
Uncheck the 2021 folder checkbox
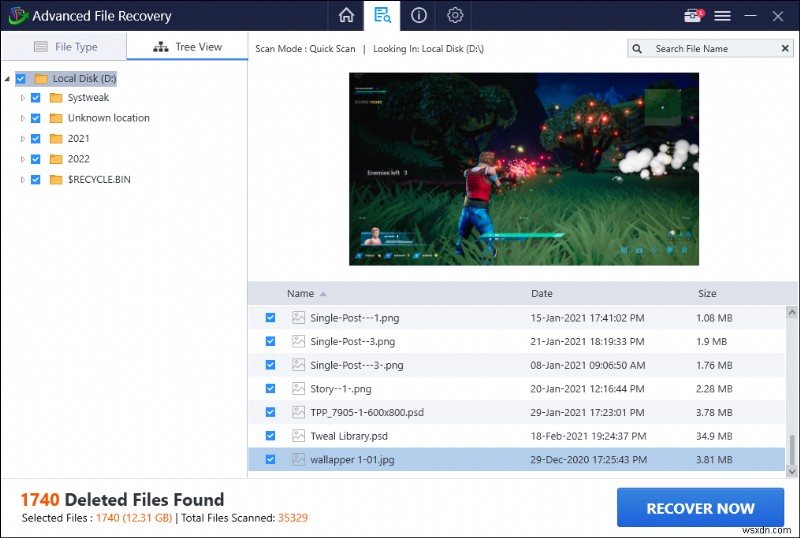click(x=36, y=138)
